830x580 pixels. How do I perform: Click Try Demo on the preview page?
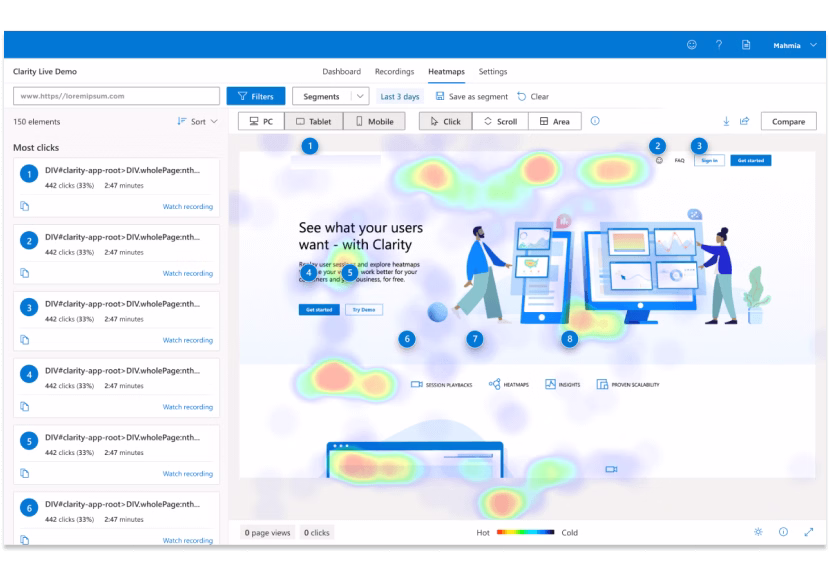[364, 310]
